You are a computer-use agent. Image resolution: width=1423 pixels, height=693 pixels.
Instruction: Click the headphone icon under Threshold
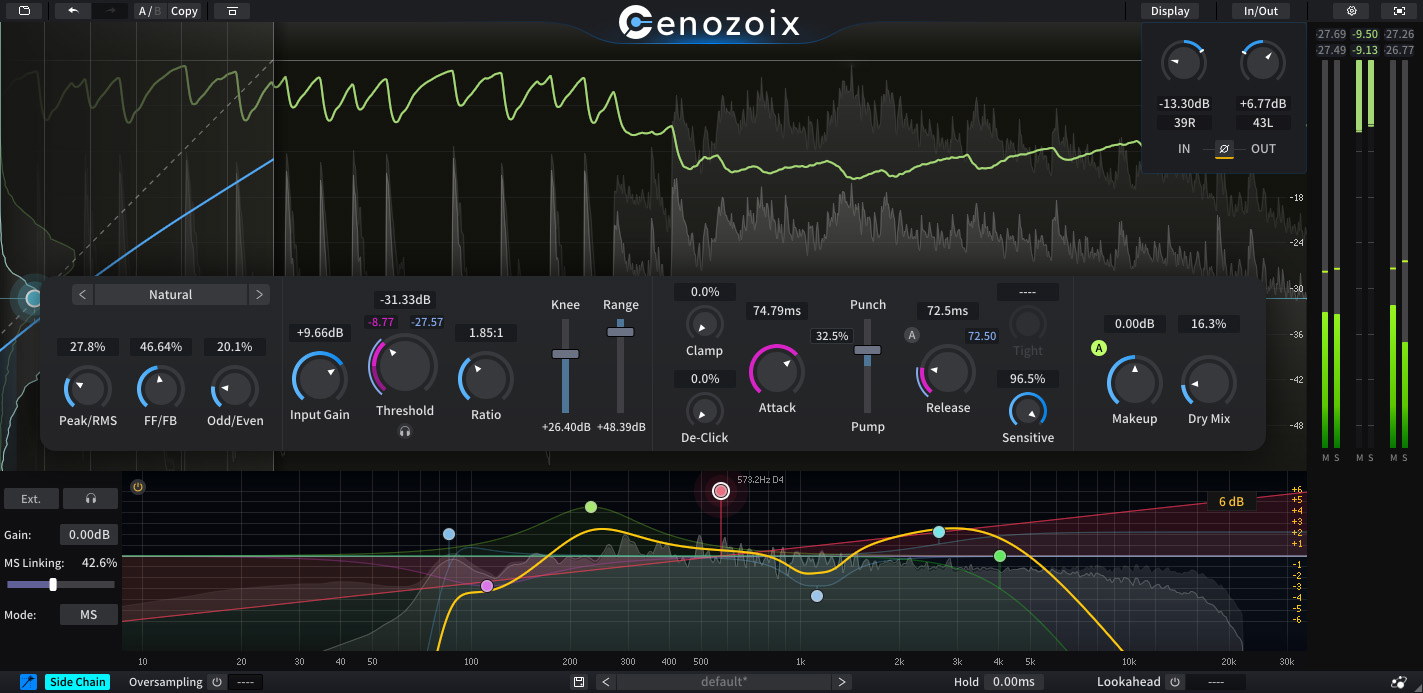[405, 432]
